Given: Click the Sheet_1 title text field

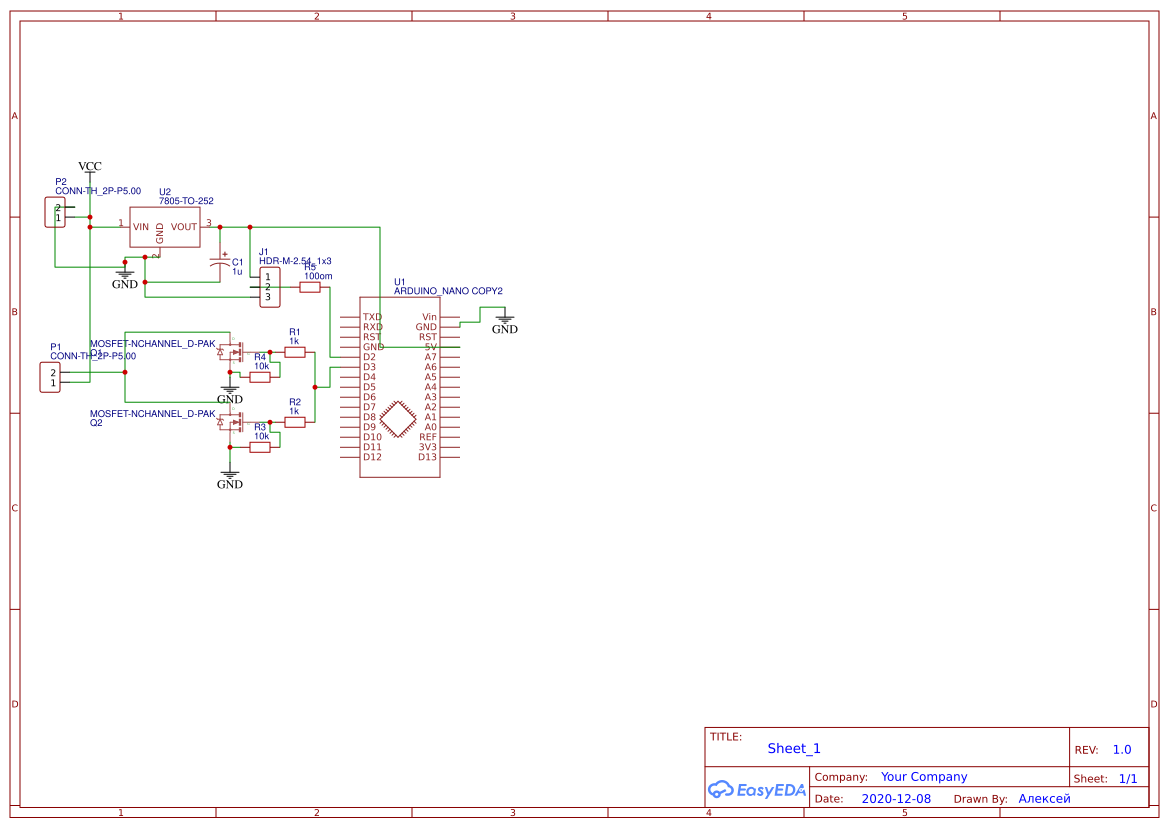Looking at the screenshot, I should tap(792, 748).
